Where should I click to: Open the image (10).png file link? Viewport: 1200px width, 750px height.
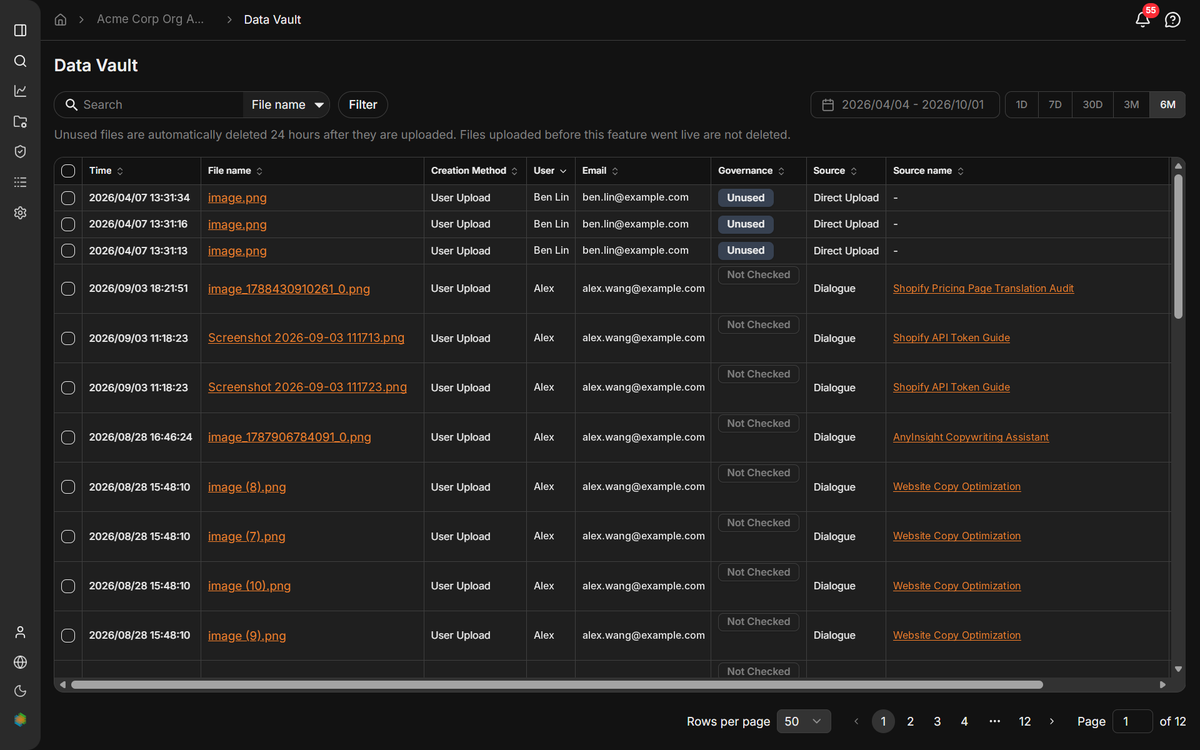pos(249,586)
